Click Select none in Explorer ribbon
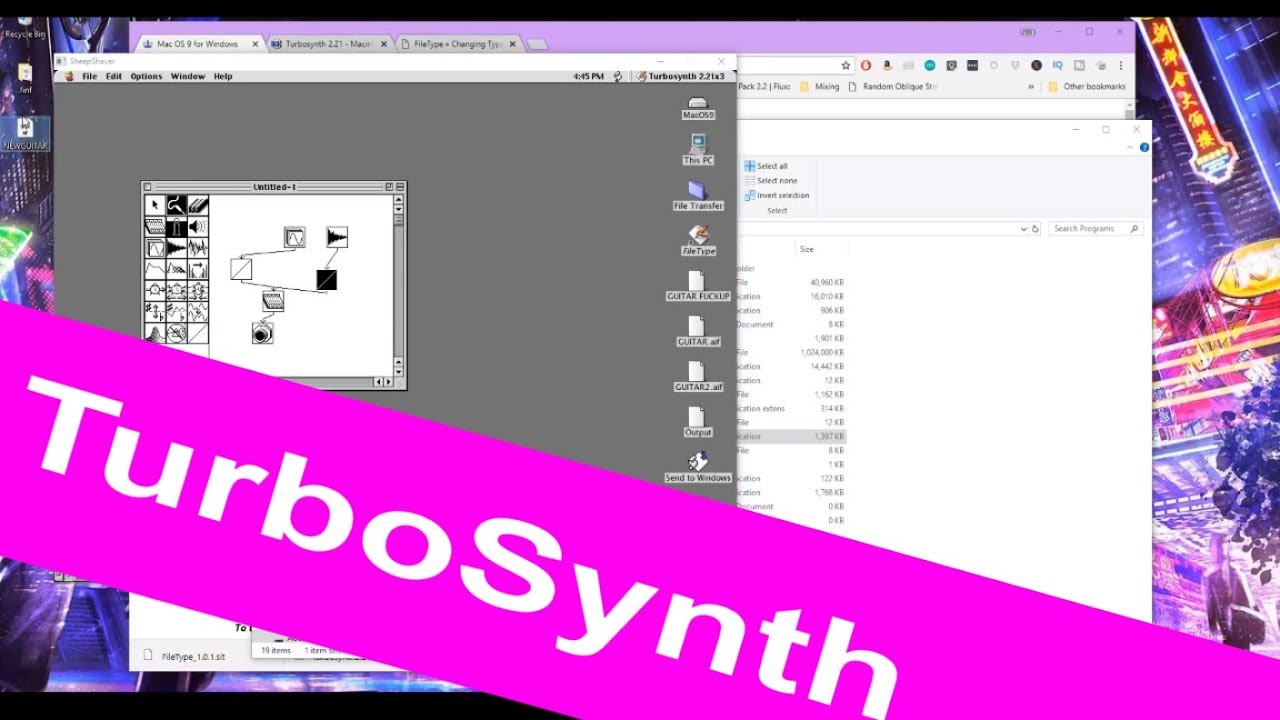This screenshot has width=1280, height=720. click(770, 181)
